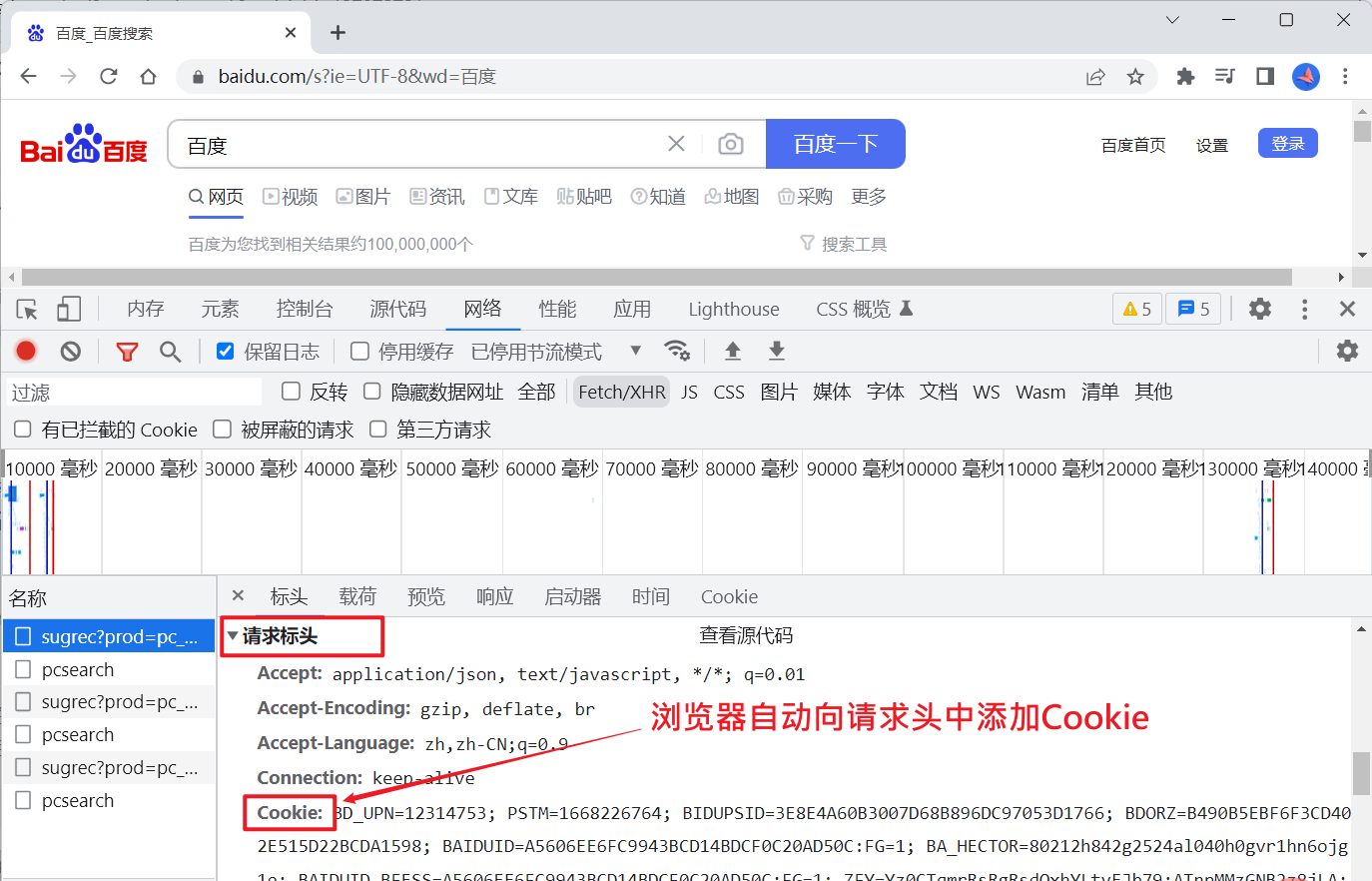Click the 百度一下 search button
Screen dimensions: 1372x881
[836, 144]
